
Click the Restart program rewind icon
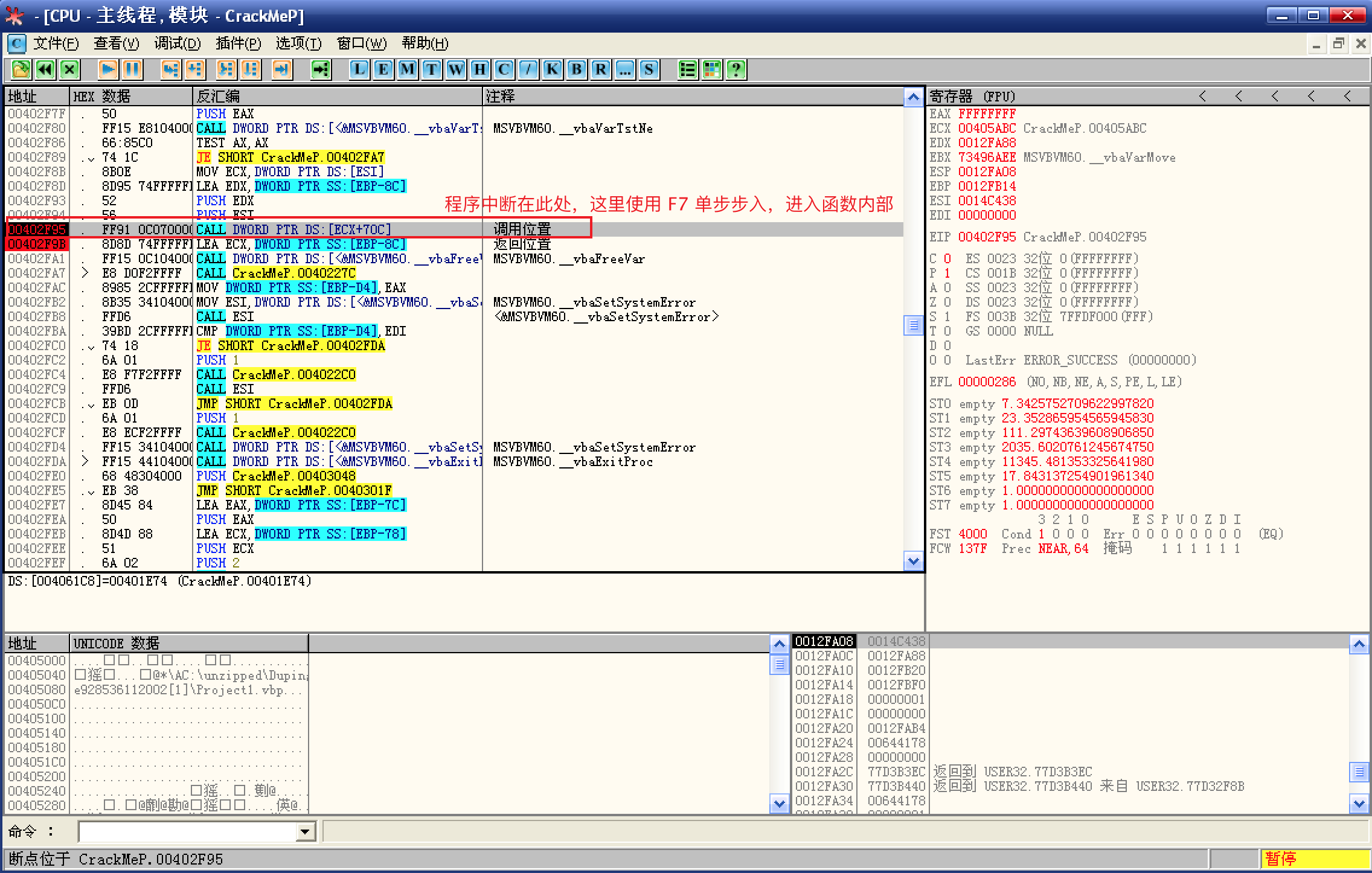pos(45,69)
